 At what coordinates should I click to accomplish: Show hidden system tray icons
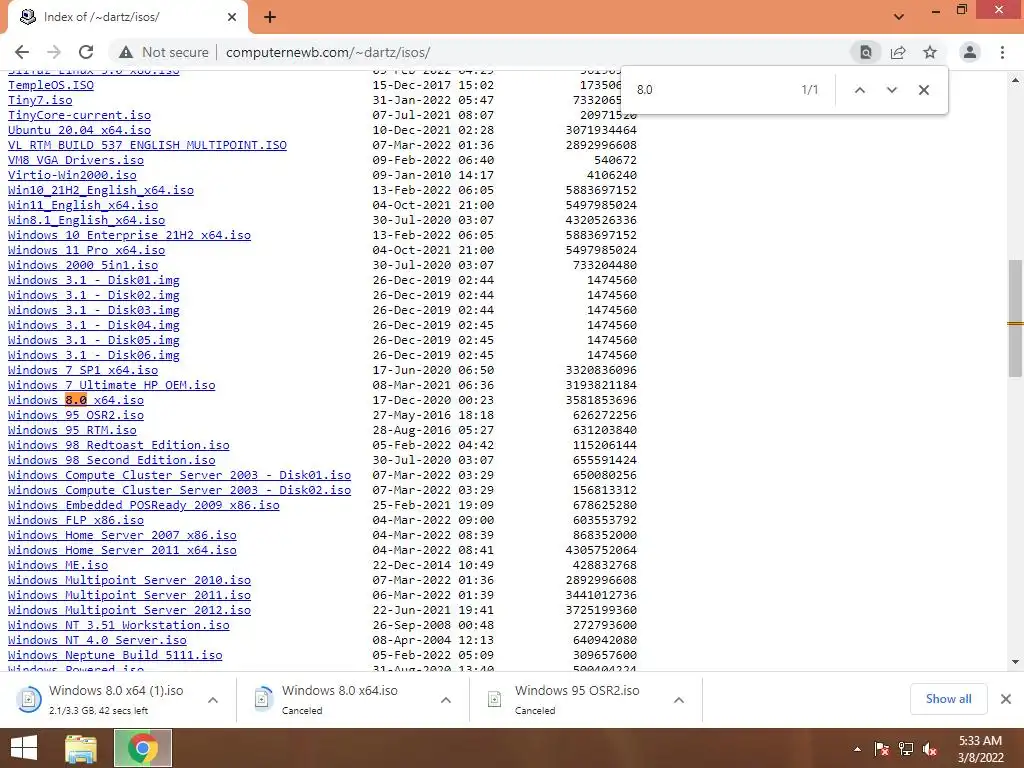click(x=857, y=749)
